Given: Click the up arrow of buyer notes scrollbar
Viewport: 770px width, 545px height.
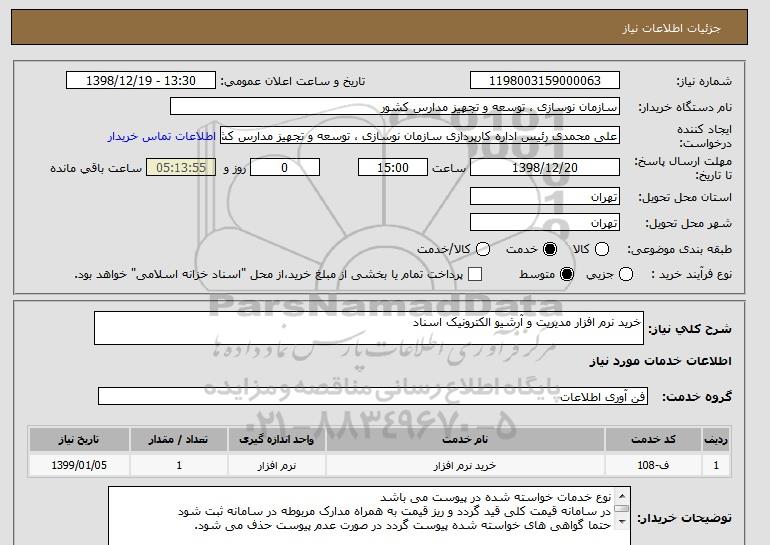Looking at the screenshot, I should [622, 496].
